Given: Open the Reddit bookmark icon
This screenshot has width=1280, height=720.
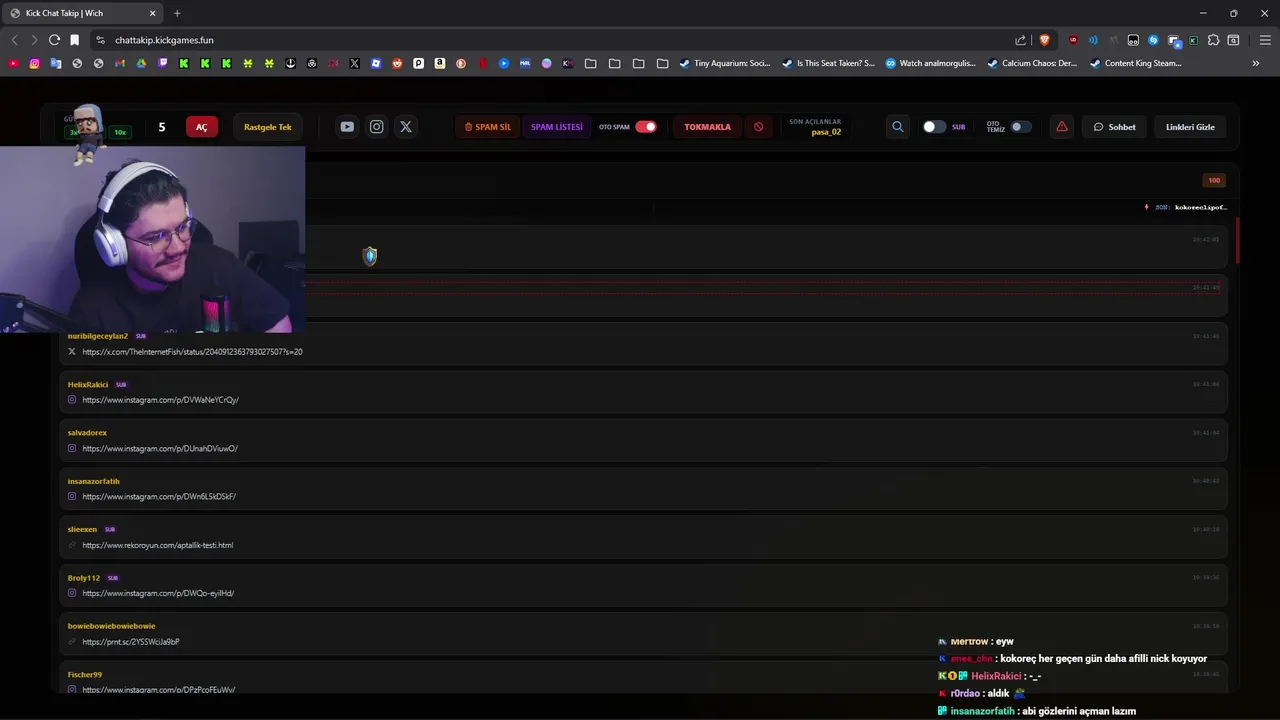Looking at the screenshot, I should [x=397, y=63].
